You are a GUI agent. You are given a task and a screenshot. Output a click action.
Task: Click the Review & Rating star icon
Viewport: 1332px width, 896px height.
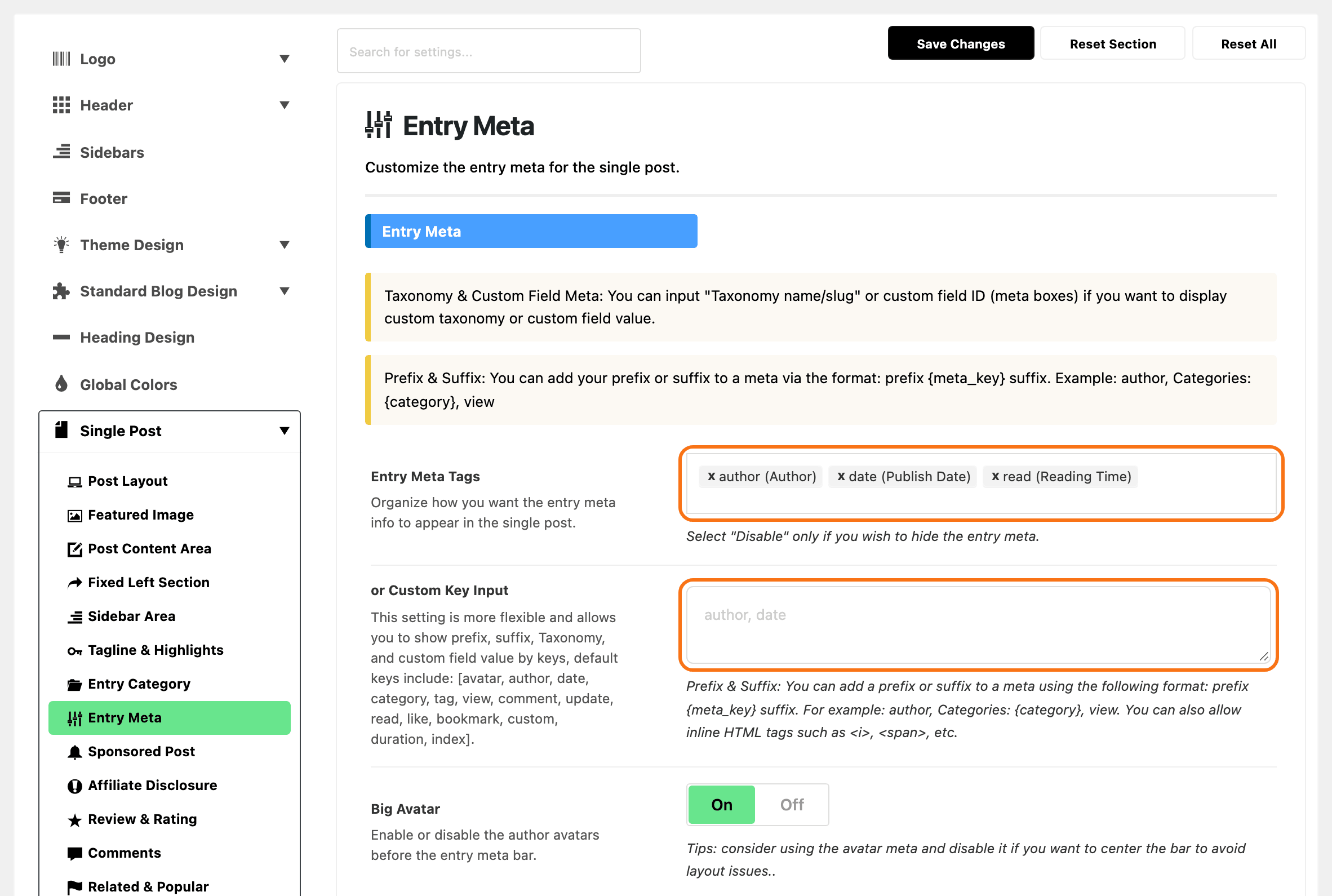coord(75,820)
